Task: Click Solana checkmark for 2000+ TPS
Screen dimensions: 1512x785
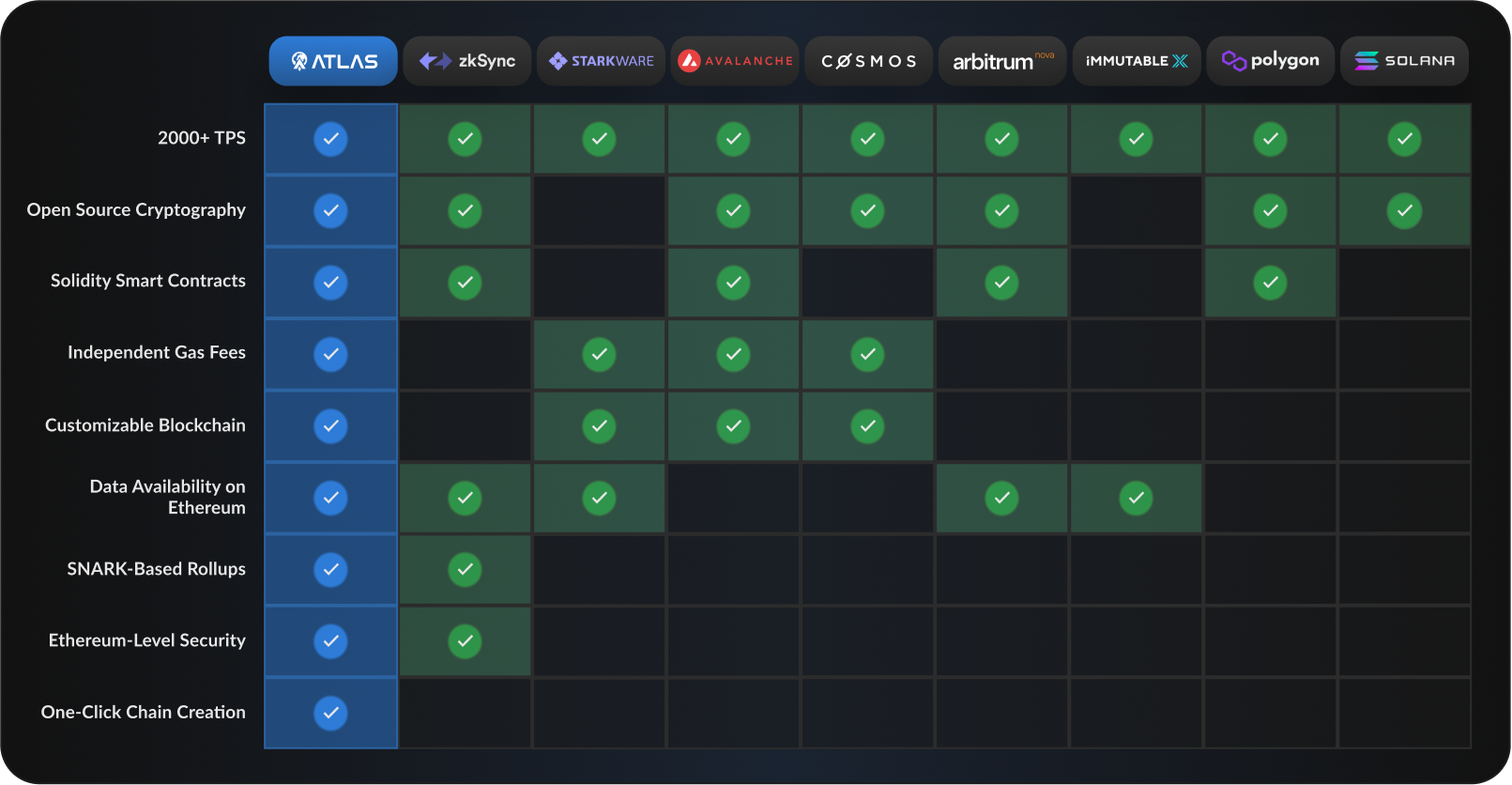Action: coord(1404,139)
